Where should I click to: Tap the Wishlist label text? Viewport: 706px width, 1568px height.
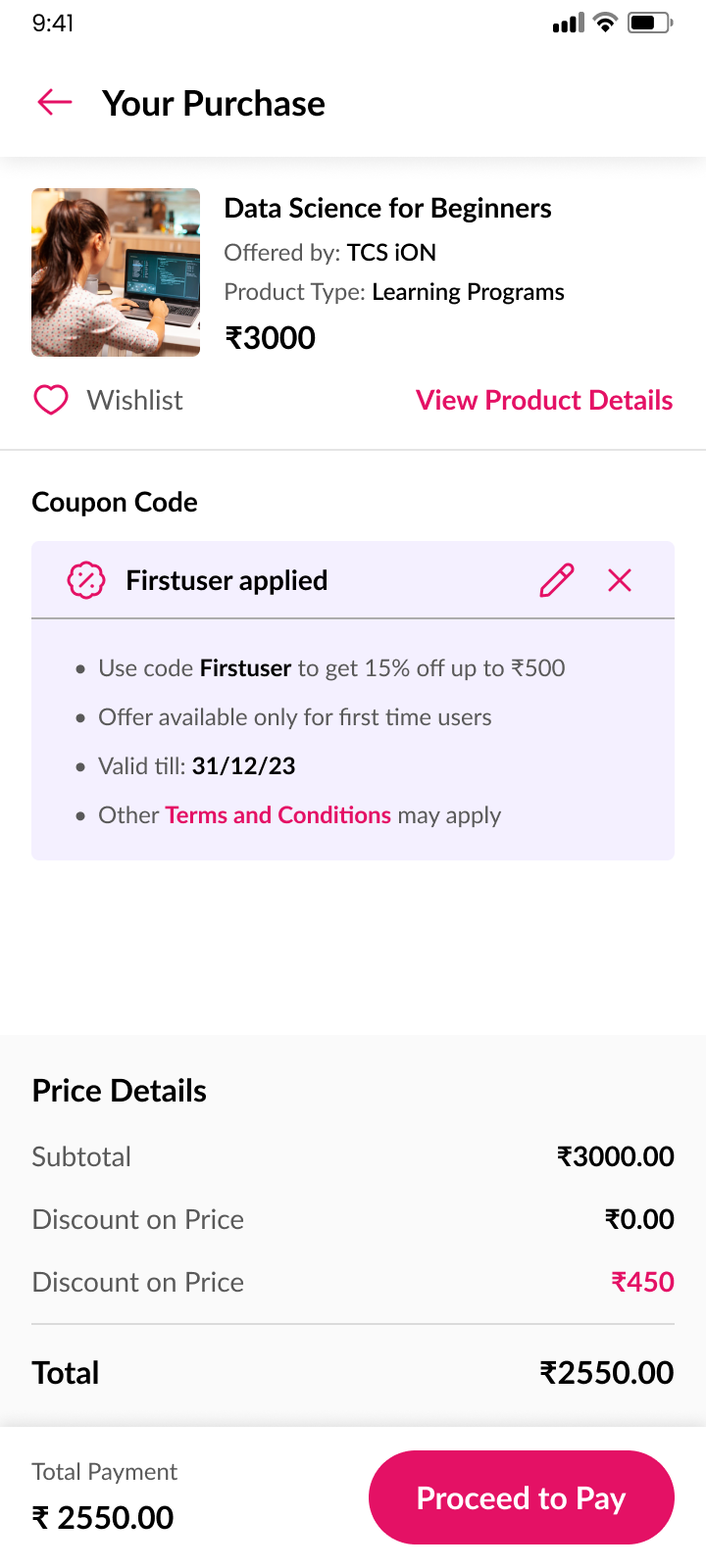click(x=134, y=400)
